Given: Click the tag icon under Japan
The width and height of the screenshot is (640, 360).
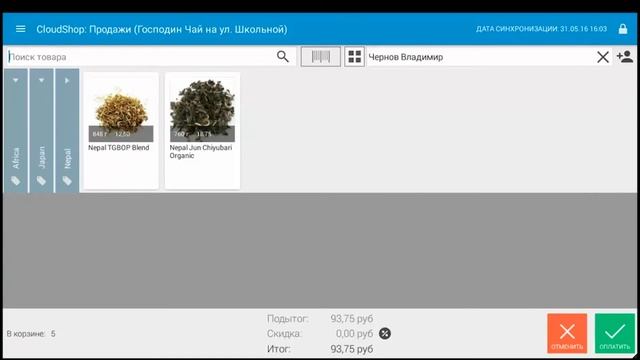Looking at the screenshot, I should [x=41, y=180].
